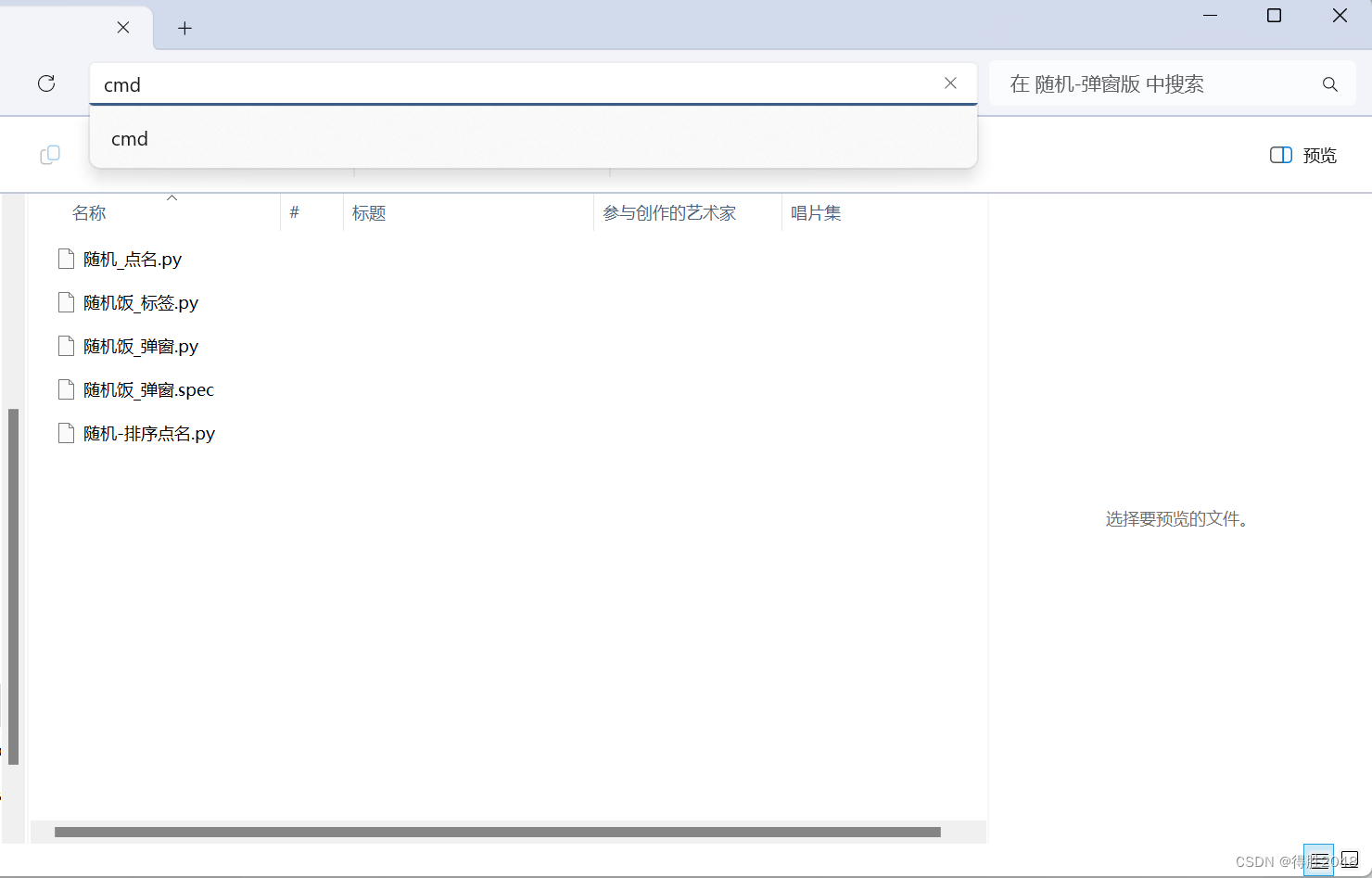Select the details view icon at bottom right
1372x878 pixels.
pos(1319,860)
